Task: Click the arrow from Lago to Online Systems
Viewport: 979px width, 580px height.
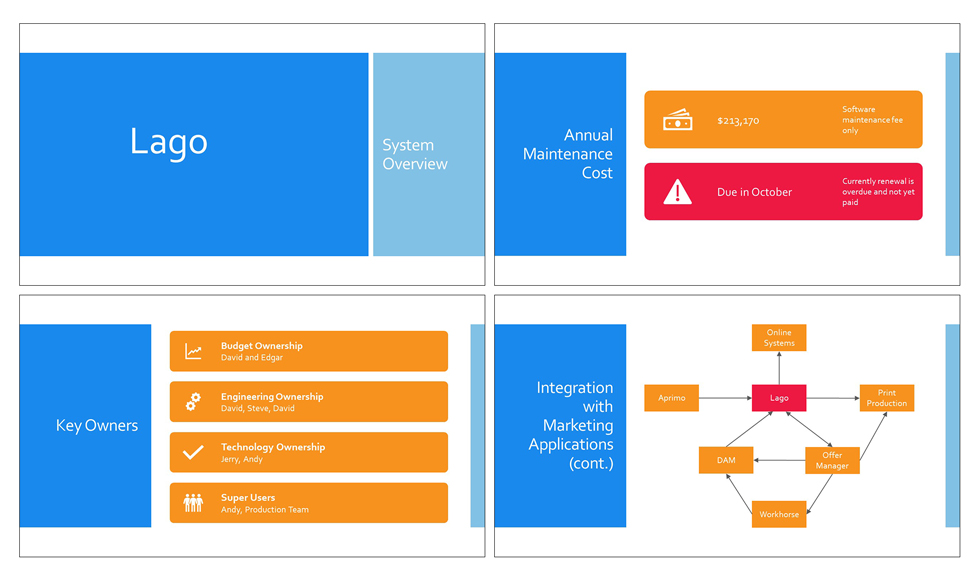Action: pos(779,368)
